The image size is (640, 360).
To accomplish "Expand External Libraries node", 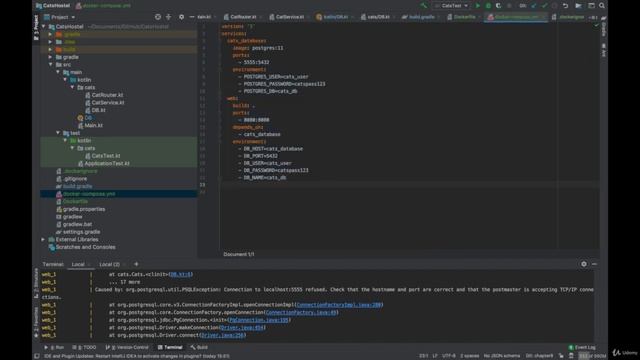I will pyautogui.click(x=43, y=240).
